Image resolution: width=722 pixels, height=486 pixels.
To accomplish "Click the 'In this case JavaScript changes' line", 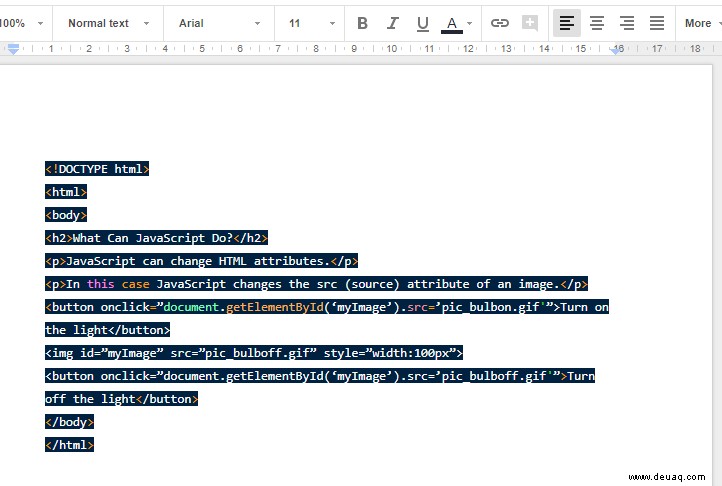I will [x=316, y=284].
